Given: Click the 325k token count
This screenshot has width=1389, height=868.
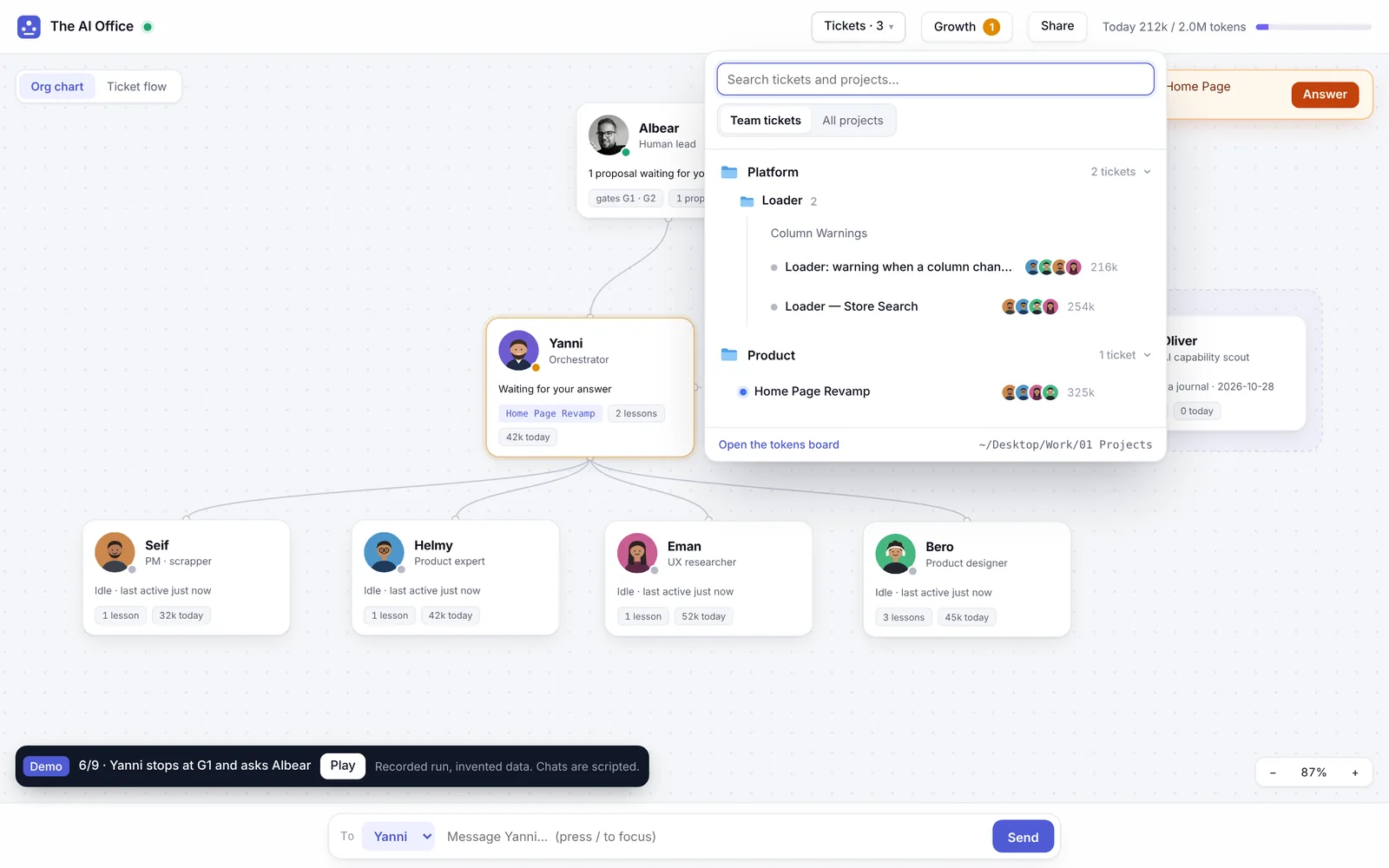Looking at the screenshot, I should (1081, 392).
